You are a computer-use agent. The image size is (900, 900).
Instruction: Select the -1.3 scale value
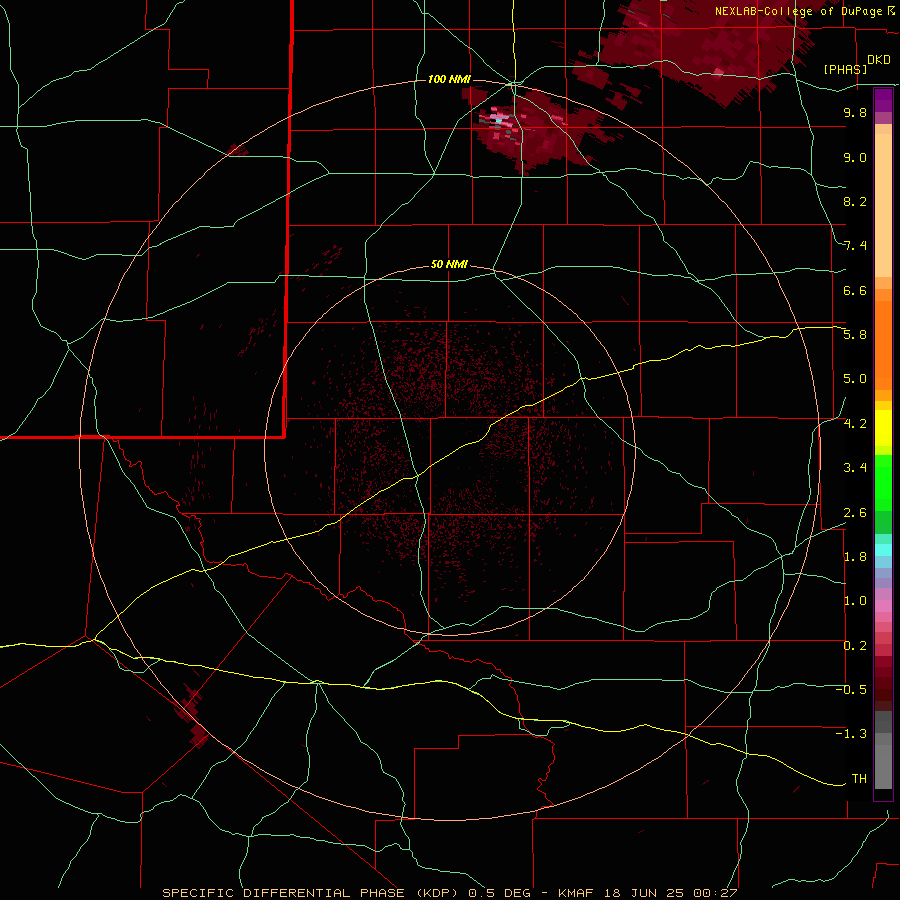851,734
